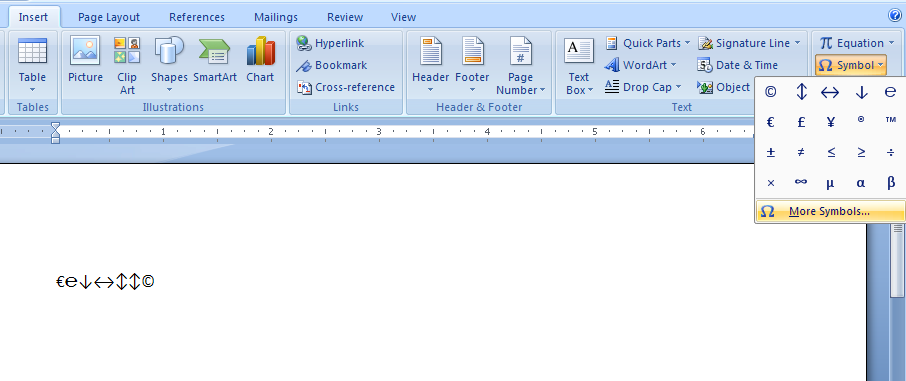Insert a SmartArt graphic
906x381 pixels.
pyautogui.click(x=215, y=60)
